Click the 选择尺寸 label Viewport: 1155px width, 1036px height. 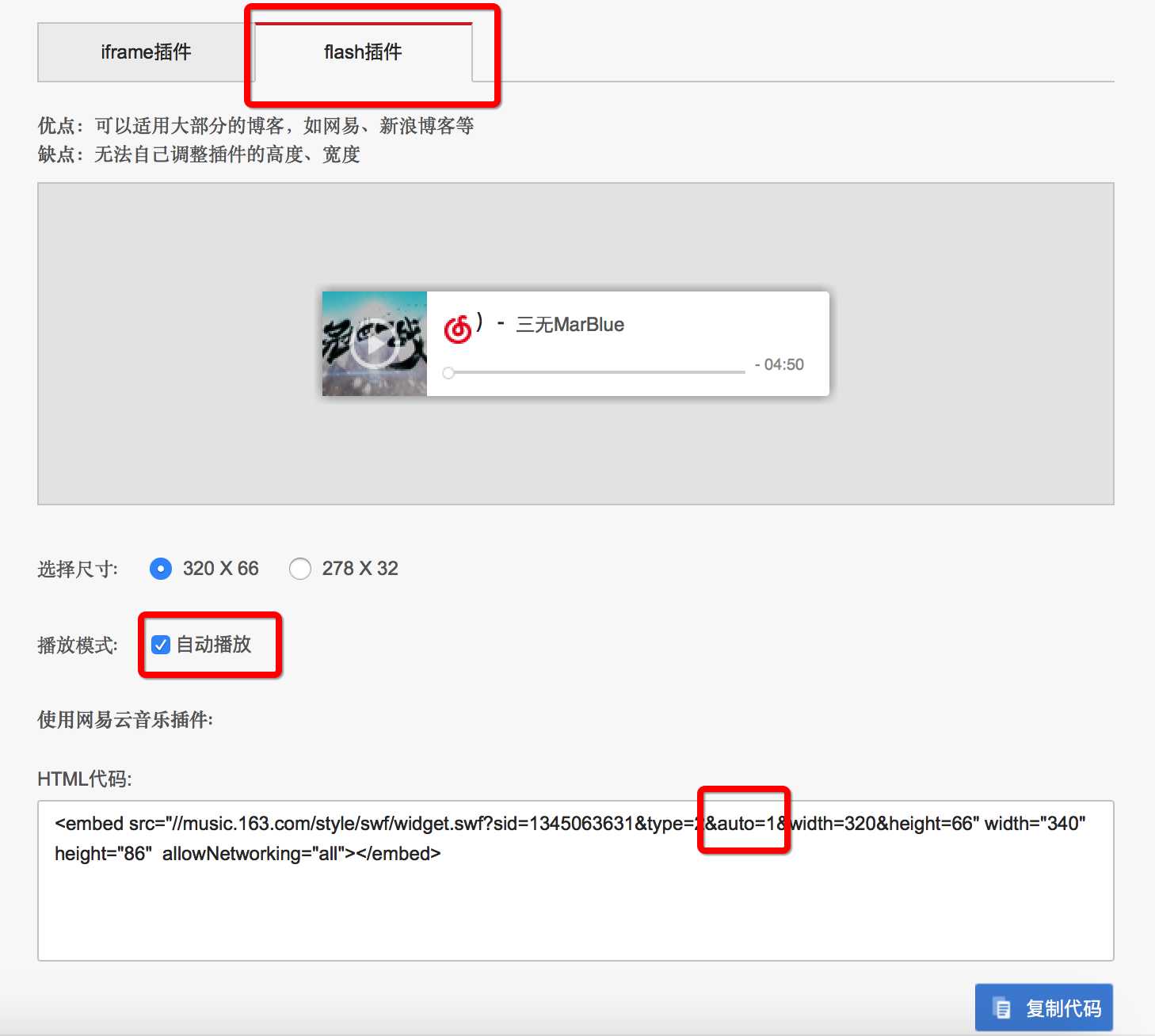tap(78, 569)
